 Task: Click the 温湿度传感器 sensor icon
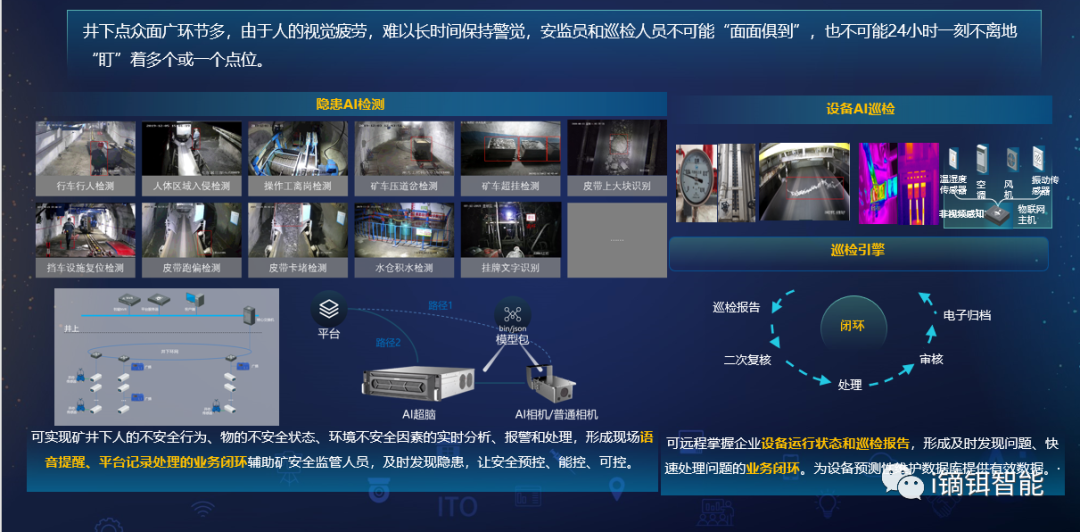point(951,160)
